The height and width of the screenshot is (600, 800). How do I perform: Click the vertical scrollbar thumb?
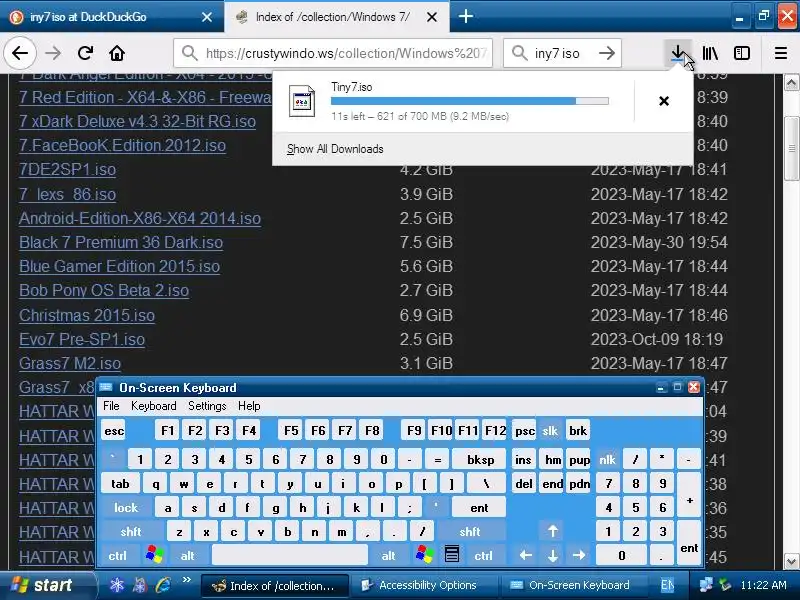791,148
